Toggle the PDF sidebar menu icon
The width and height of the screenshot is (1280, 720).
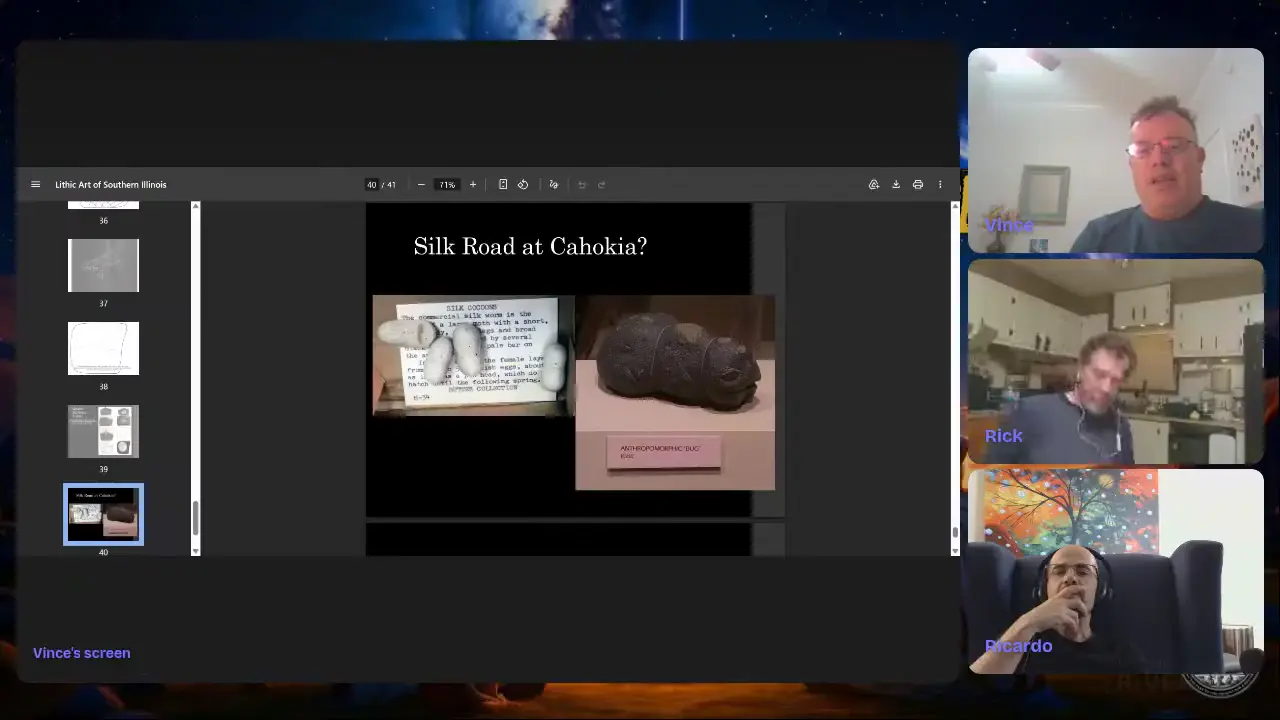(36, 184)
